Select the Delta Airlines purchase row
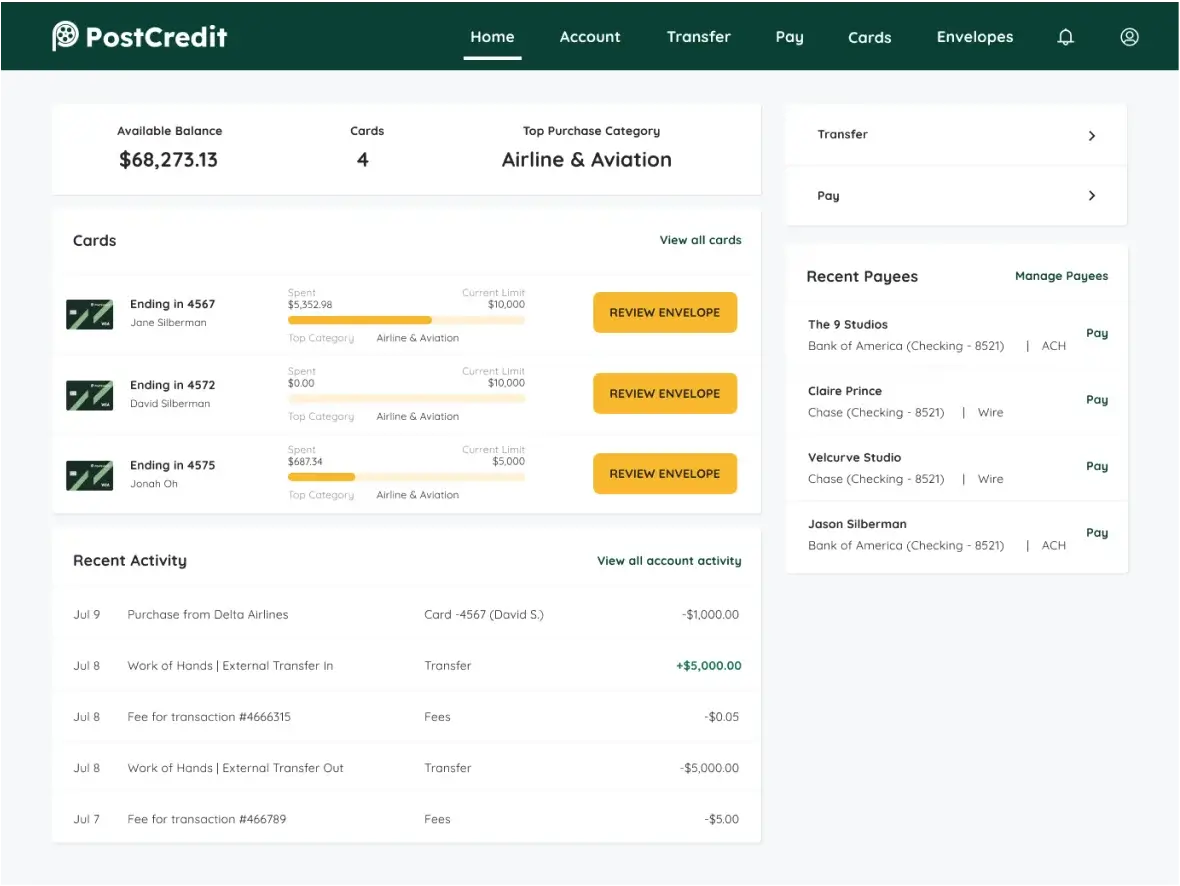 (400, 614)
